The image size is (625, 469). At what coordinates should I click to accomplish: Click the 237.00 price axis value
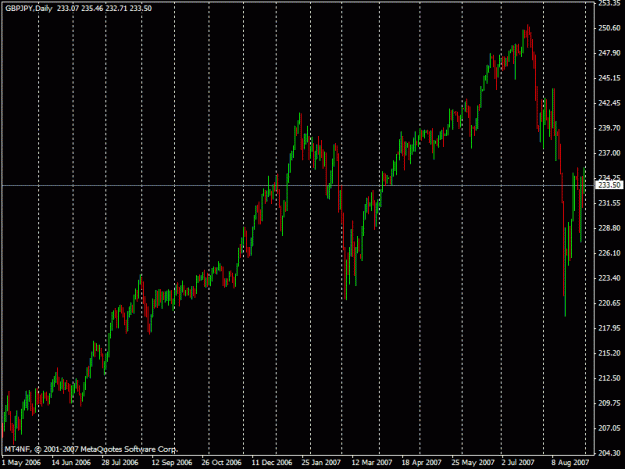(609, 153)
